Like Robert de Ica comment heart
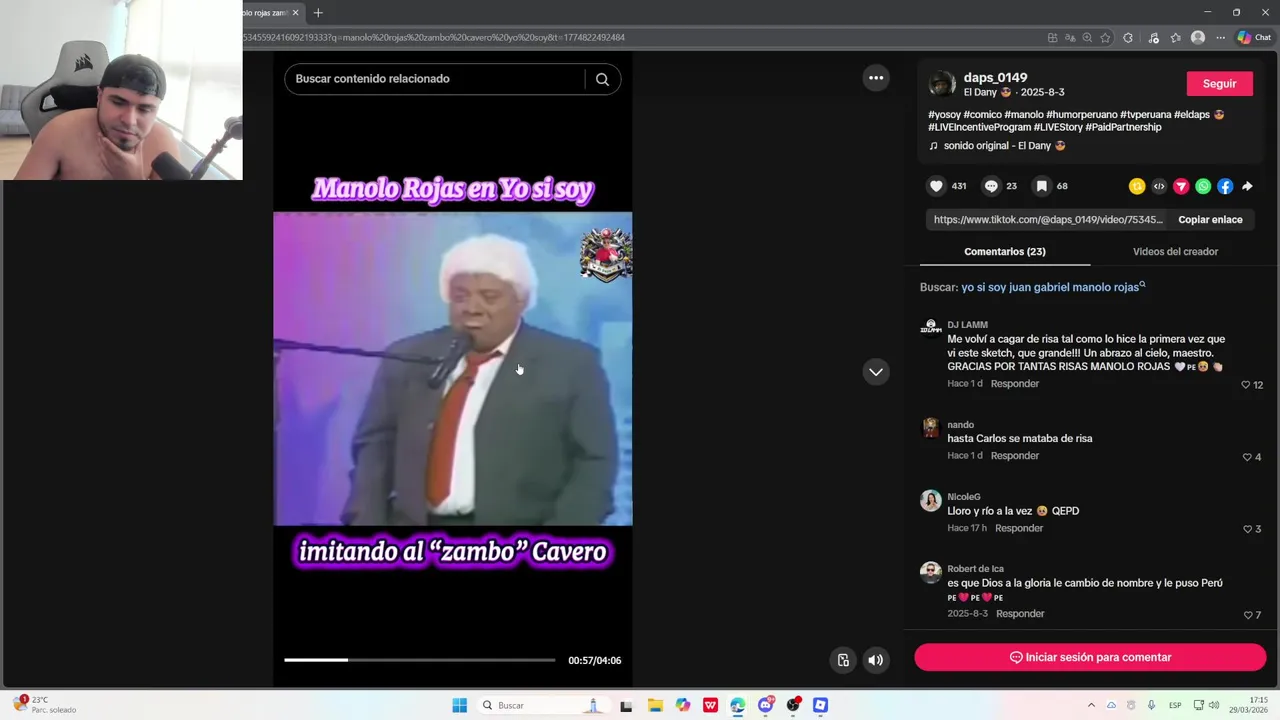Screen dimensions: 1280x720 (1247, 615)
